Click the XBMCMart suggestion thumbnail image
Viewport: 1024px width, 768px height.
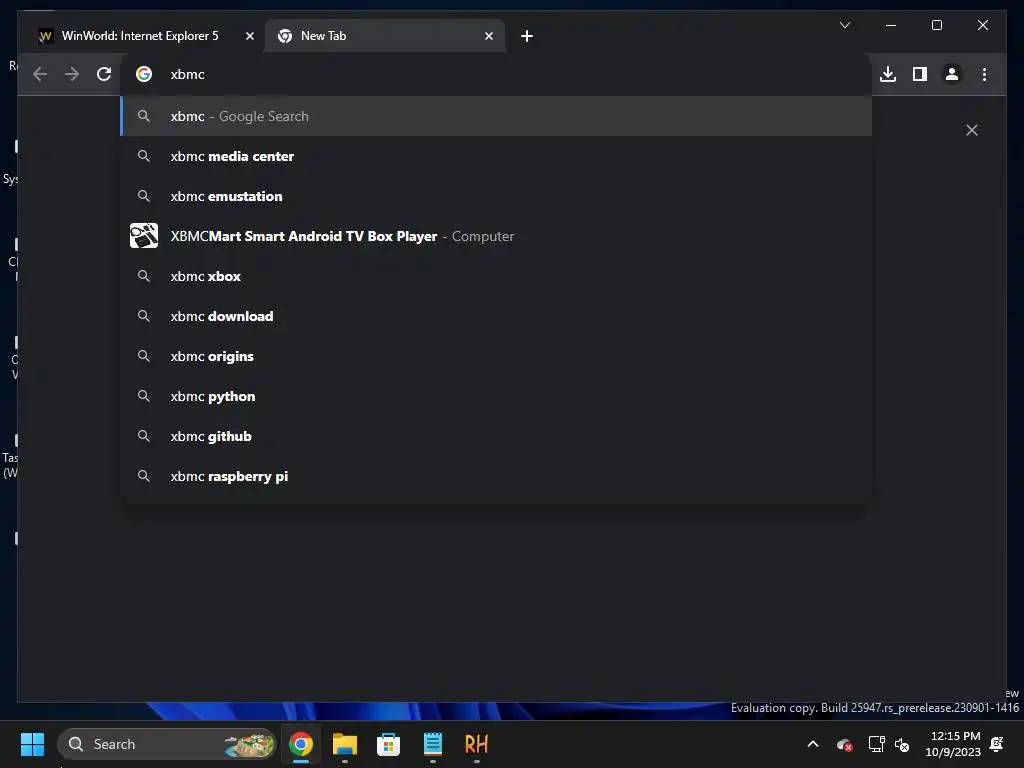pyautogui.click(x=144, y=236)
